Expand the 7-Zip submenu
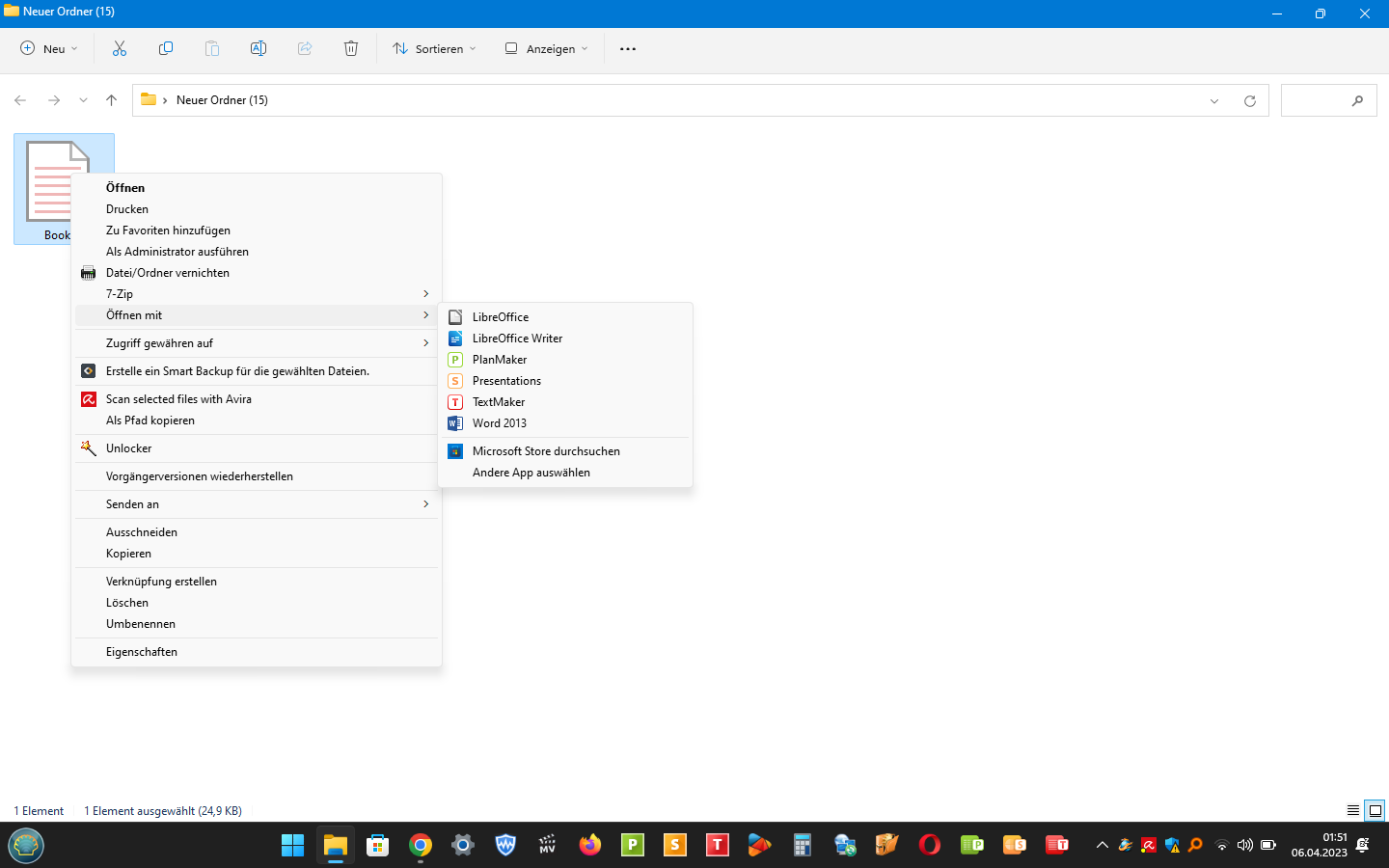 (257, 294)
